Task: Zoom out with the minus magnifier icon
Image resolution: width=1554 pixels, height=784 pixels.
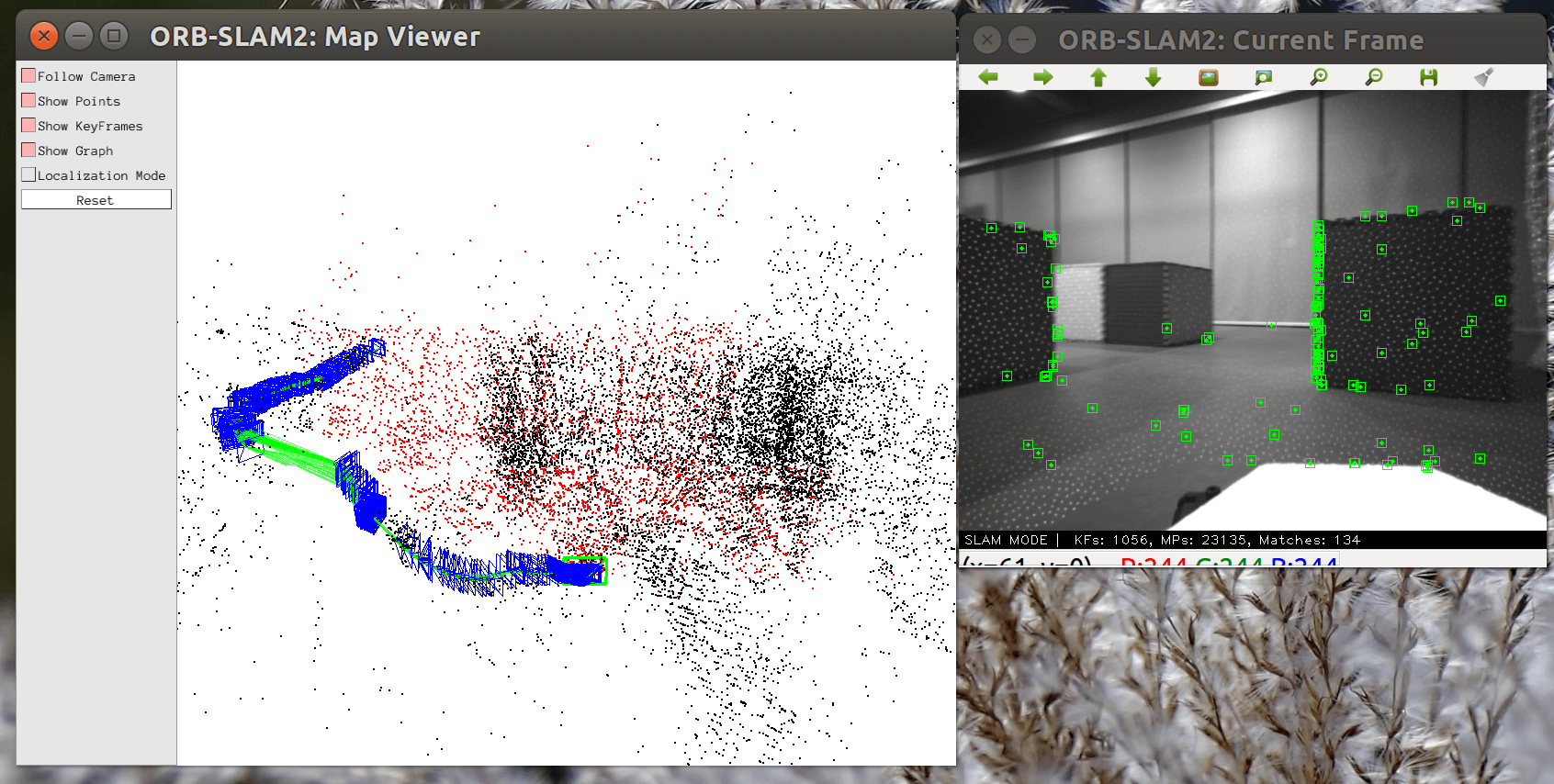Action: pos(1374,77)
